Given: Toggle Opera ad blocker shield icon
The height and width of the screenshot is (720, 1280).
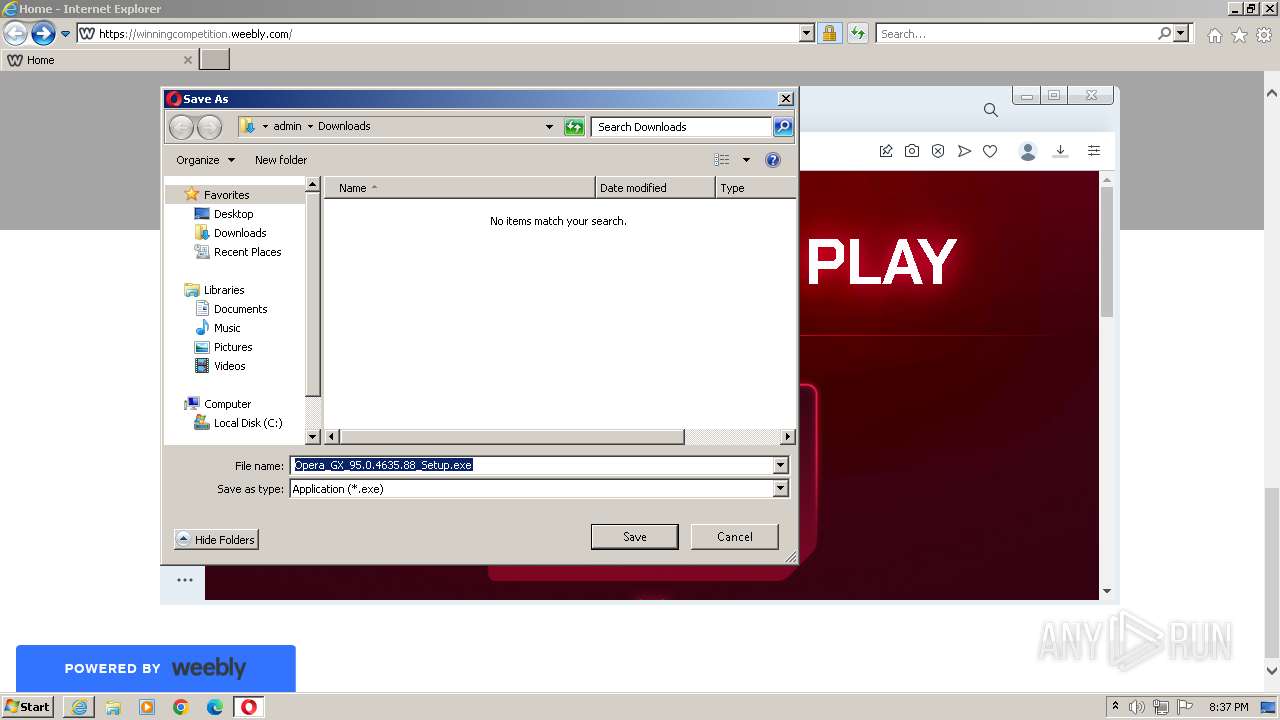Looking at the screenshot, I should pos(938,151).
